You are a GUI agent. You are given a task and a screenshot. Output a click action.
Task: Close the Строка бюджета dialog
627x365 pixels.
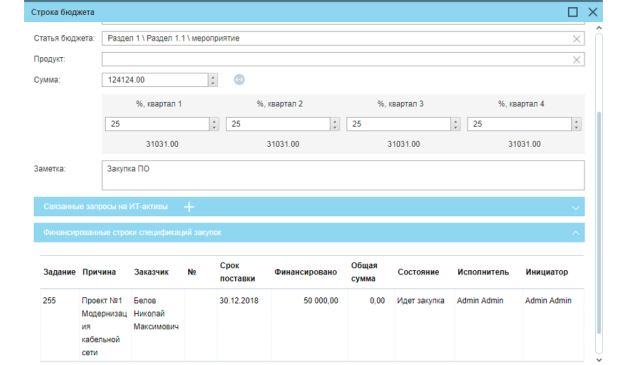(593, 12)
